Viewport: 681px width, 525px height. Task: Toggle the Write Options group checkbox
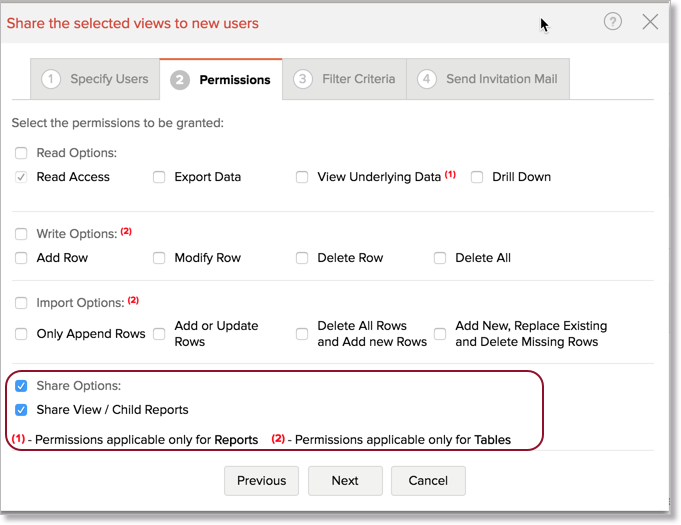pyautogui.click(x=21, y=234)
